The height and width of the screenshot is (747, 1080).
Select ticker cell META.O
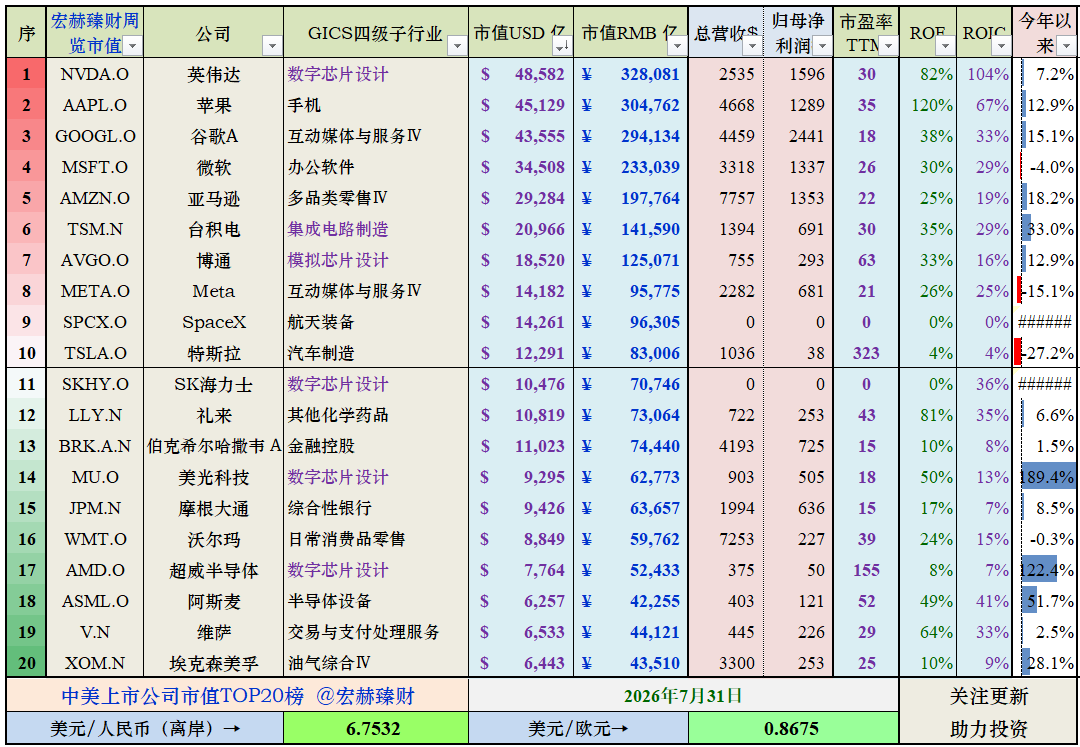tap(95, 291)
